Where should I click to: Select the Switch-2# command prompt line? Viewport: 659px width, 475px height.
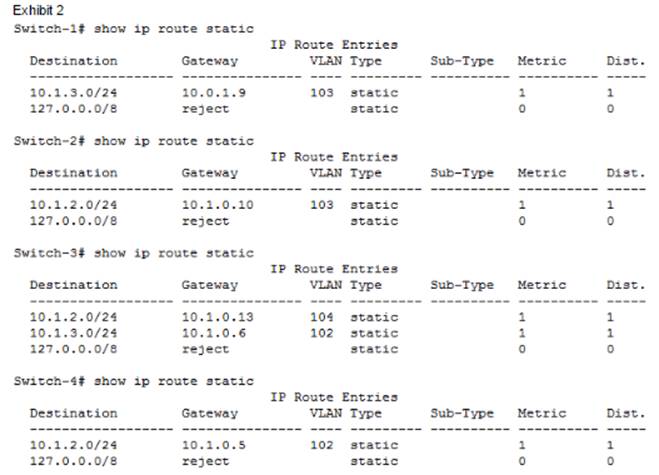[133, 141]
